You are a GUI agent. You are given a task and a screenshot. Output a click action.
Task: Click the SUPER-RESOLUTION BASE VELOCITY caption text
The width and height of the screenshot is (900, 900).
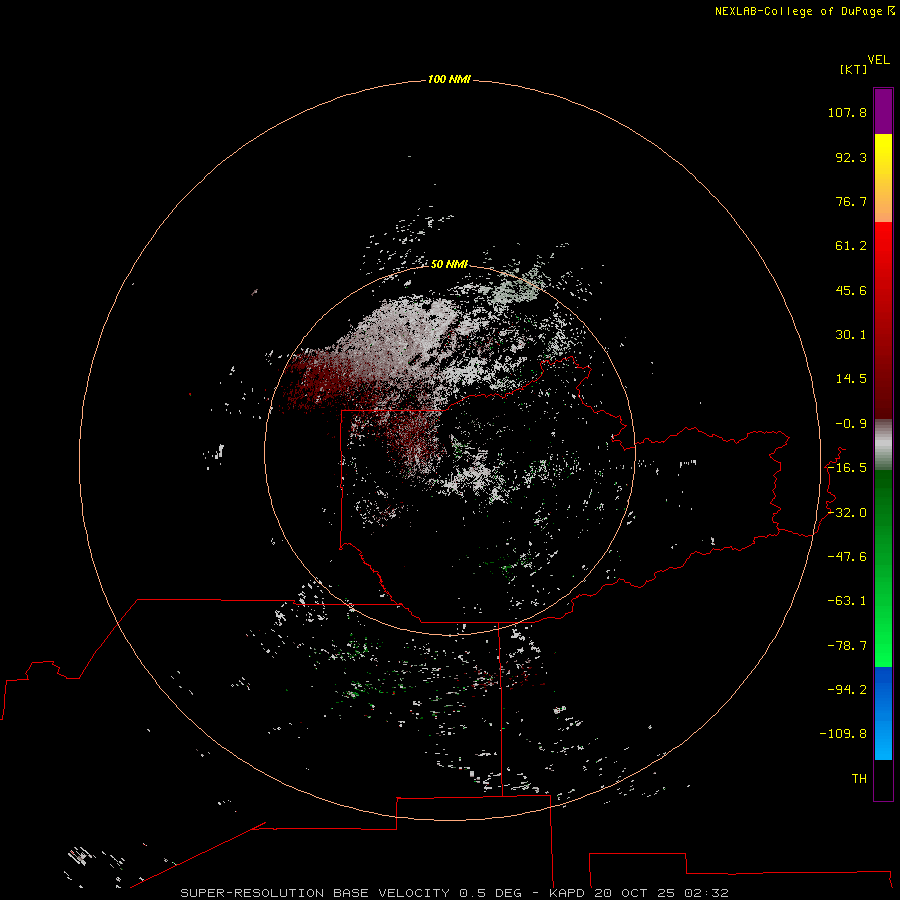pos(315,893)
